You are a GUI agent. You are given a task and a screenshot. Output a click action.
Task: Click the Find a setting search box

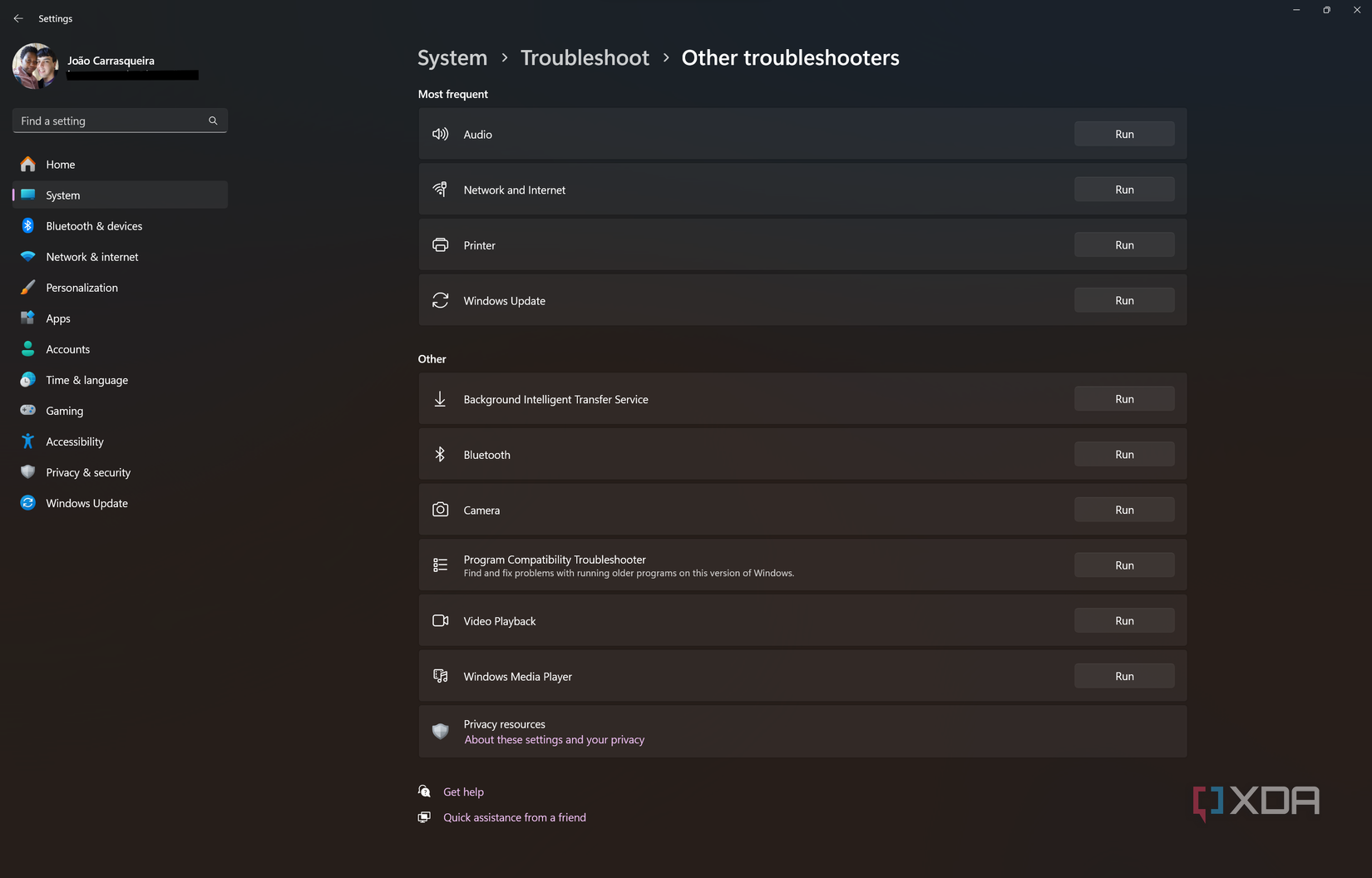[120, 121]
